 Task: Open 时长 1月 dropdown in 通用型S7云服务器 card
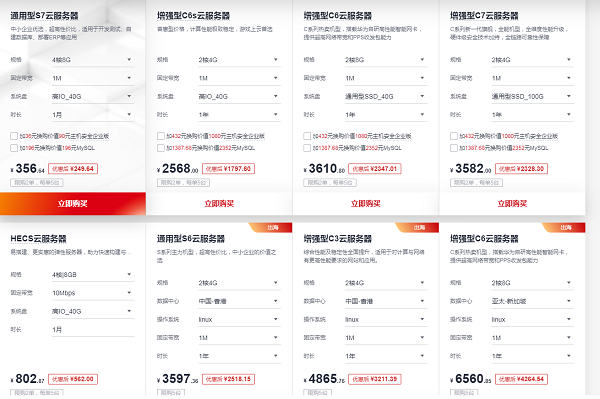pyautogui.click(x=93, y=115)
